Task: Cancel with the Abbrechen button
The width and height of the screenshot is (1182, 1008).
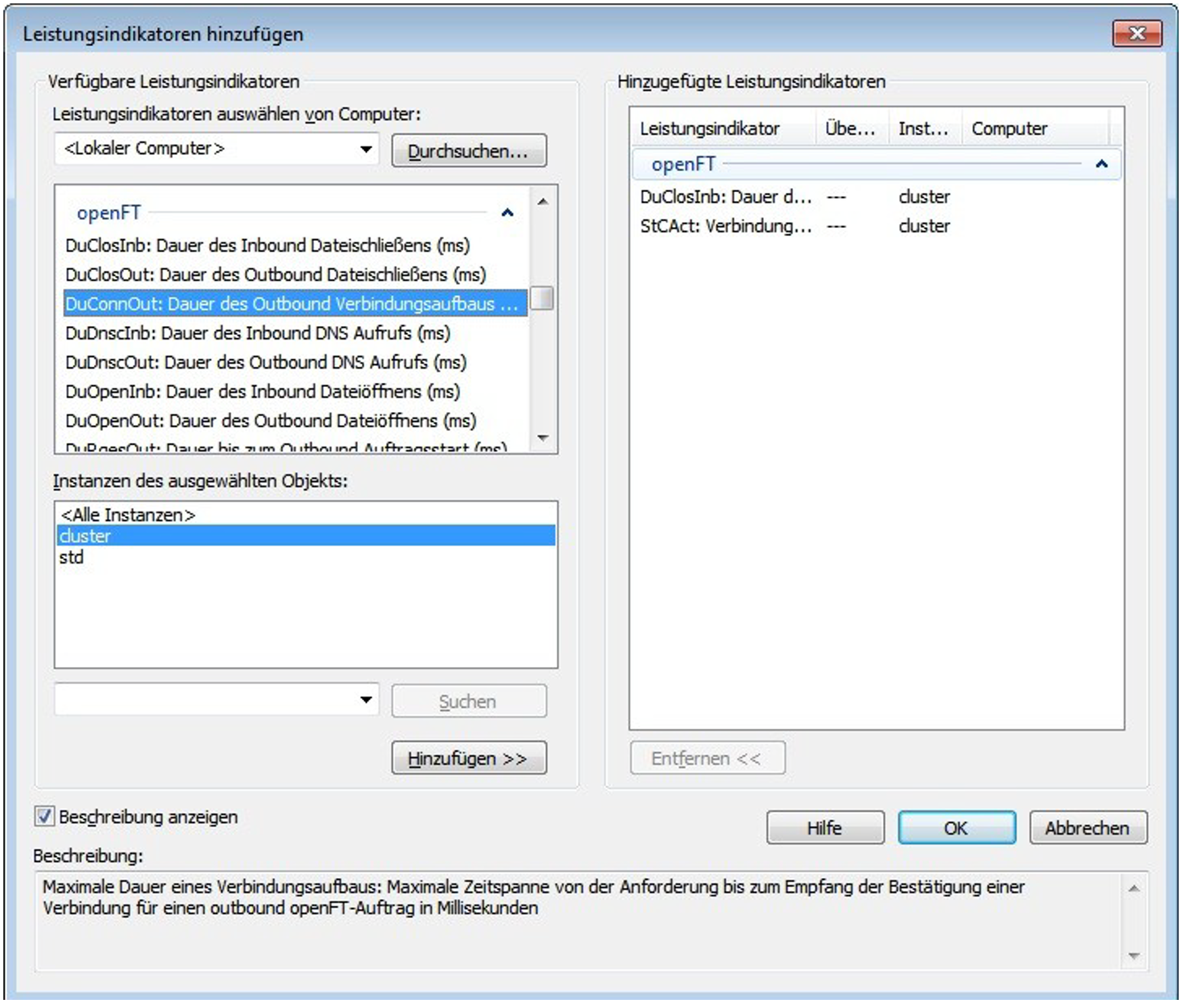Action: coord(1087,828)
